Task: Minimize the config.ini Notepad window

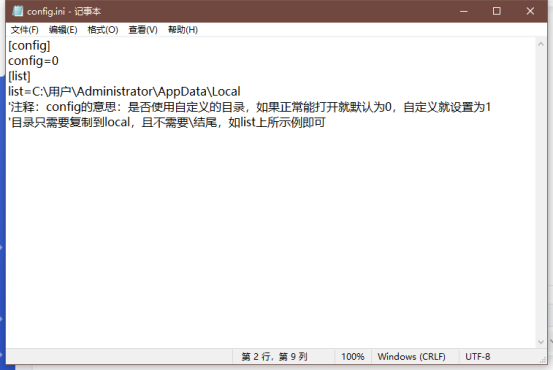Action: pyautogui.click(x=464, y=11)
